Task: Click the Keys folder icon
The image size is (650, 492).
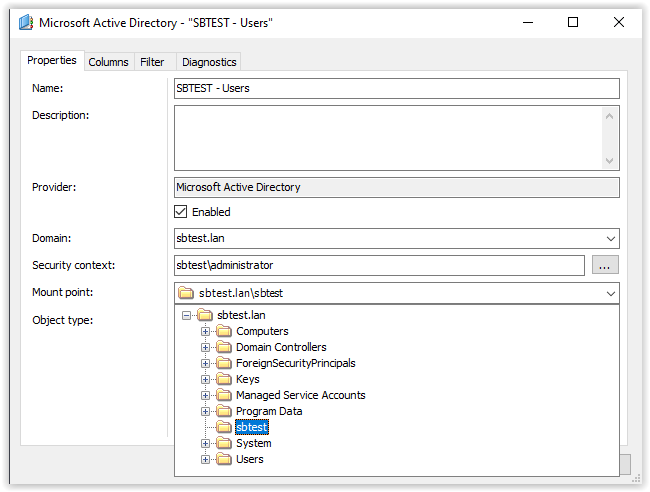Action: 224,379
